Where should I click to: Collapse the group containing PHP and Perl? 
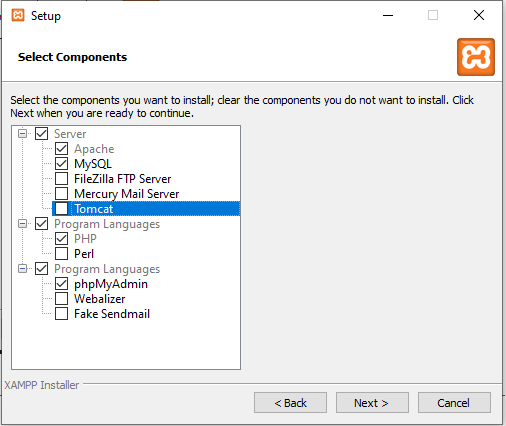22,224
